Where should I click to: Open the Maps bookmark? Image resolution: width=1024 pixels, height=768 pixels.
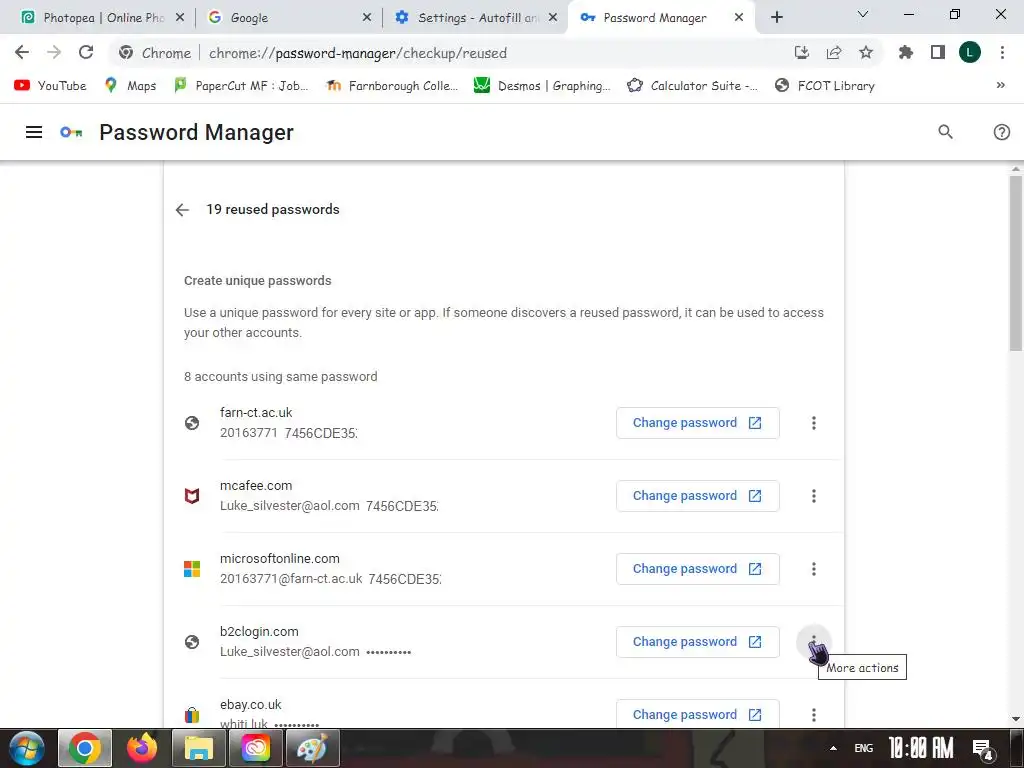(x=131, y=86)
